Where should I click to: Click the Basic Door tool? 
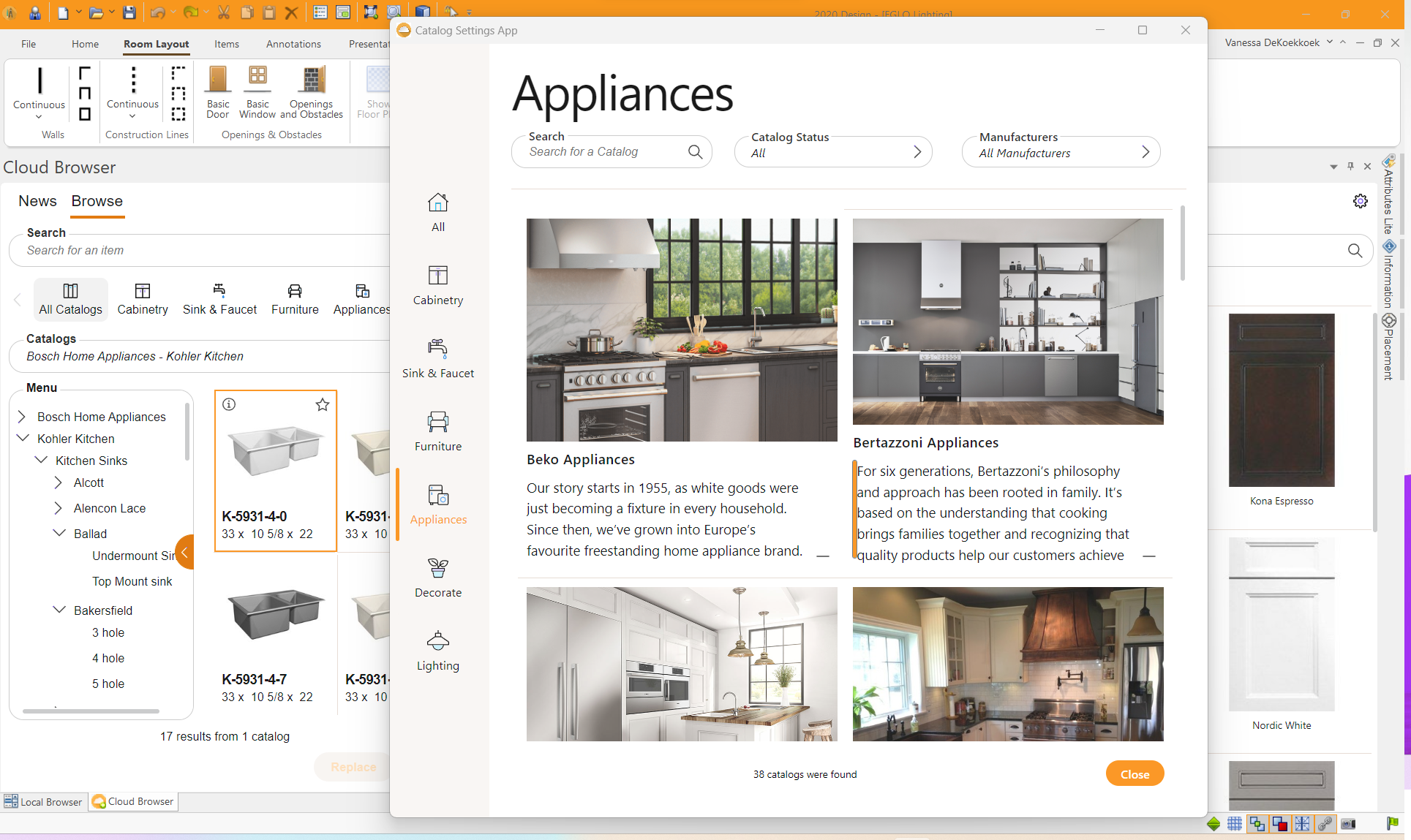[218, 92]
